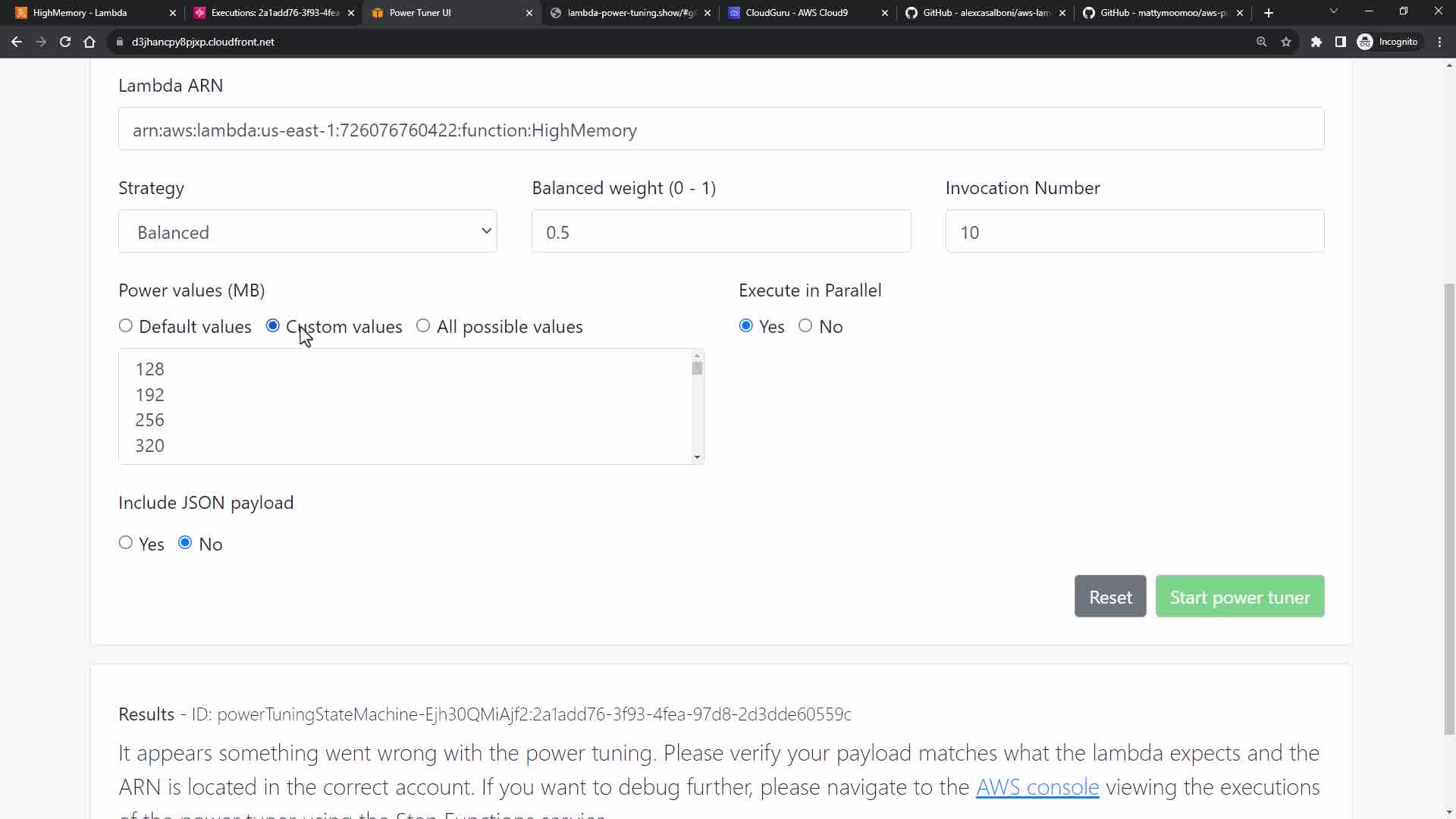Image resolution: width=1456 pixels, height=819 pixels.
Task: Switch to the CloudGuru - AWS Cloud9 tab
Action: tap(796, 13)
